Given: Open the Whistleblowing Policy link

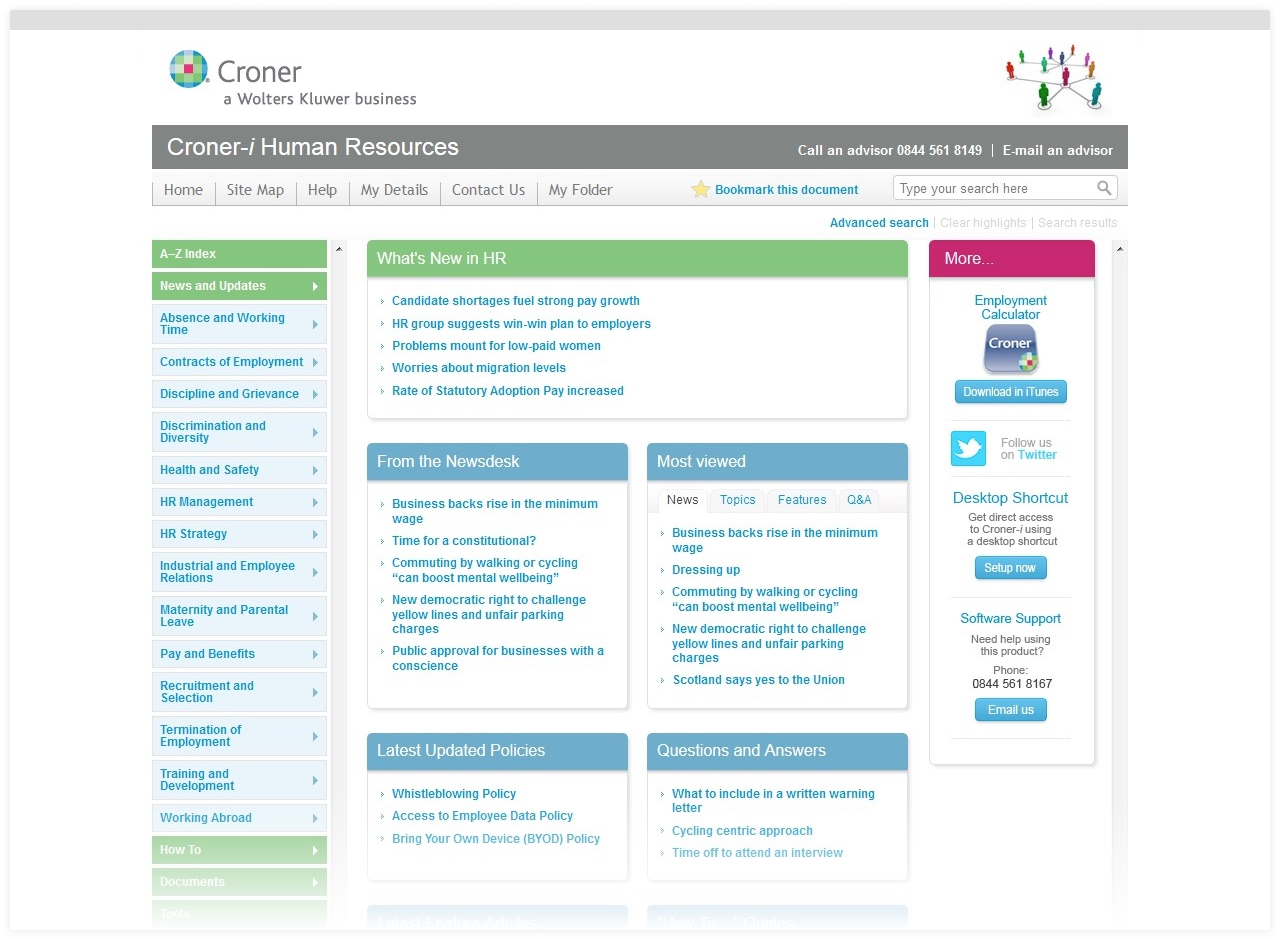Looking at the screenshot, I should 454,794.
